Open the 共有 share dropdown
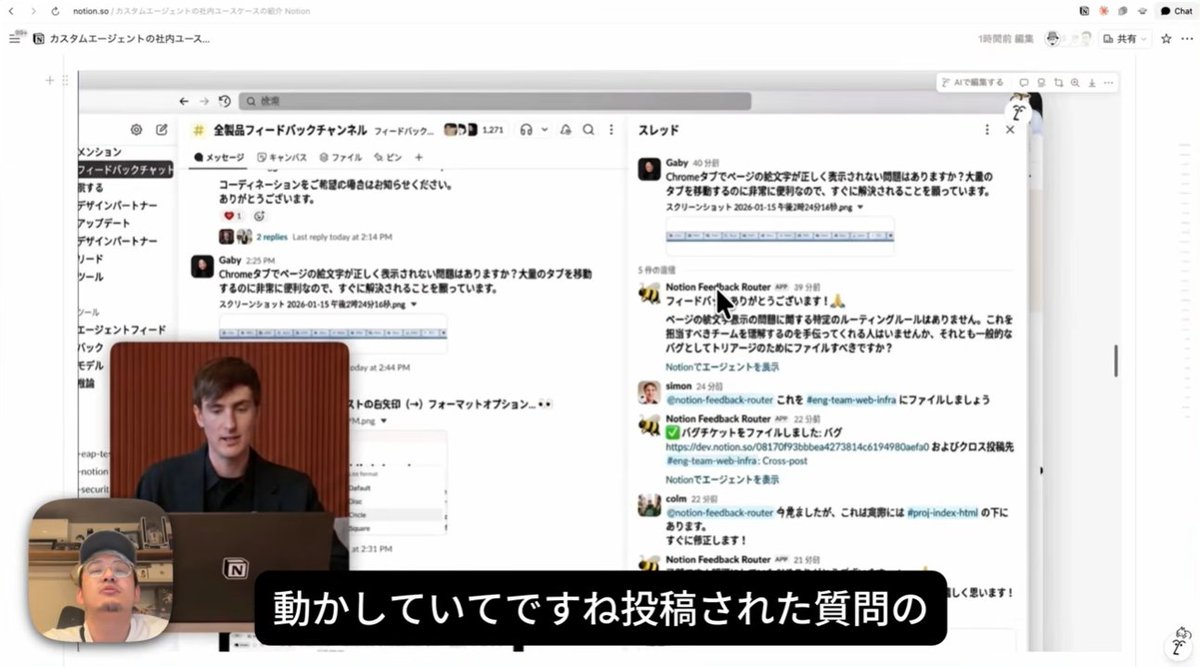Viewport: 1200px width, 667px height. (1125, 39)
